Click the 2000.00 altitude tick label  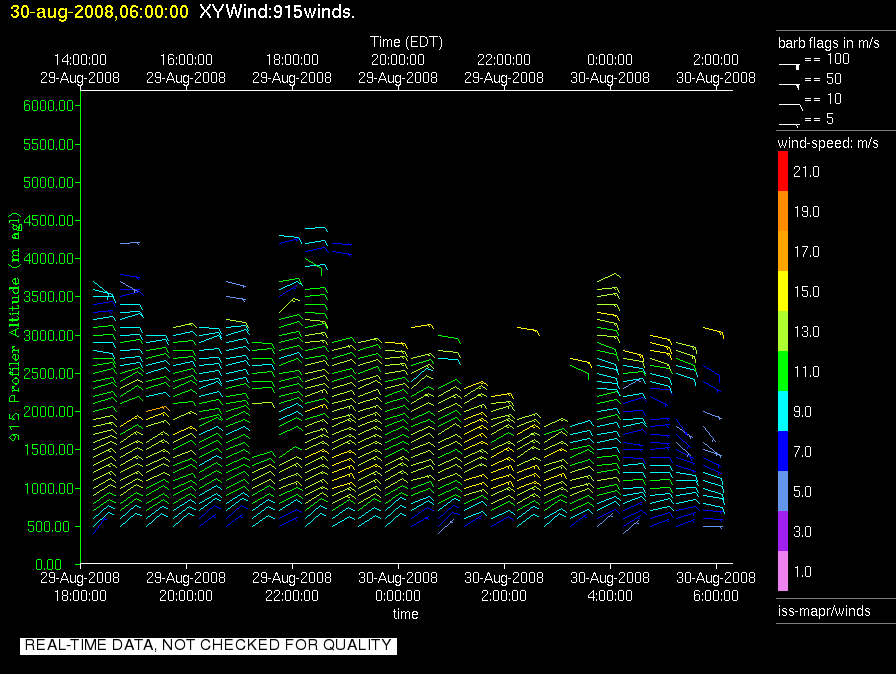(x=49, y=412)
